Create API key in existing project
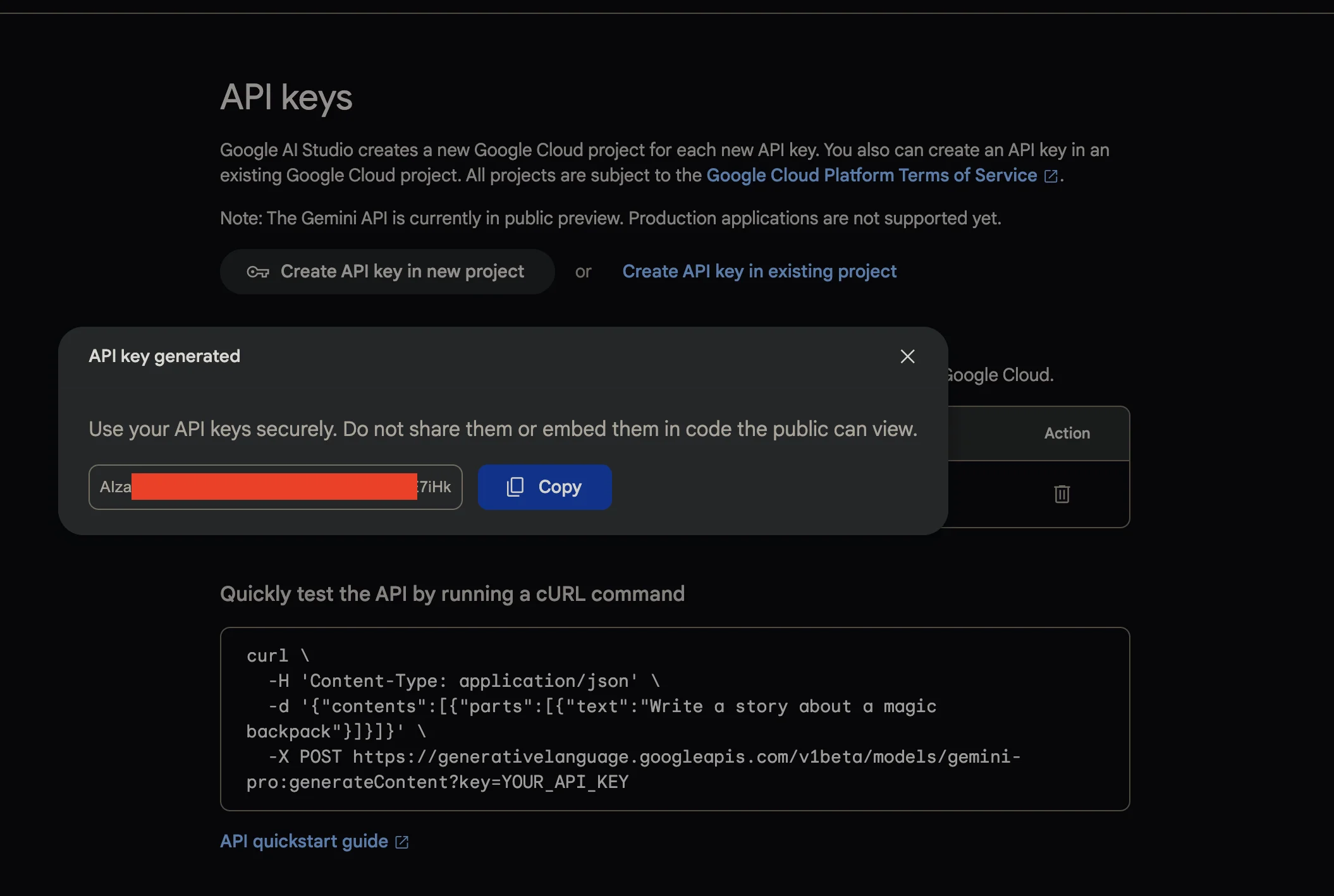Image resolution: width=1334 pixels, height=896 pixels. pos(759,272)
